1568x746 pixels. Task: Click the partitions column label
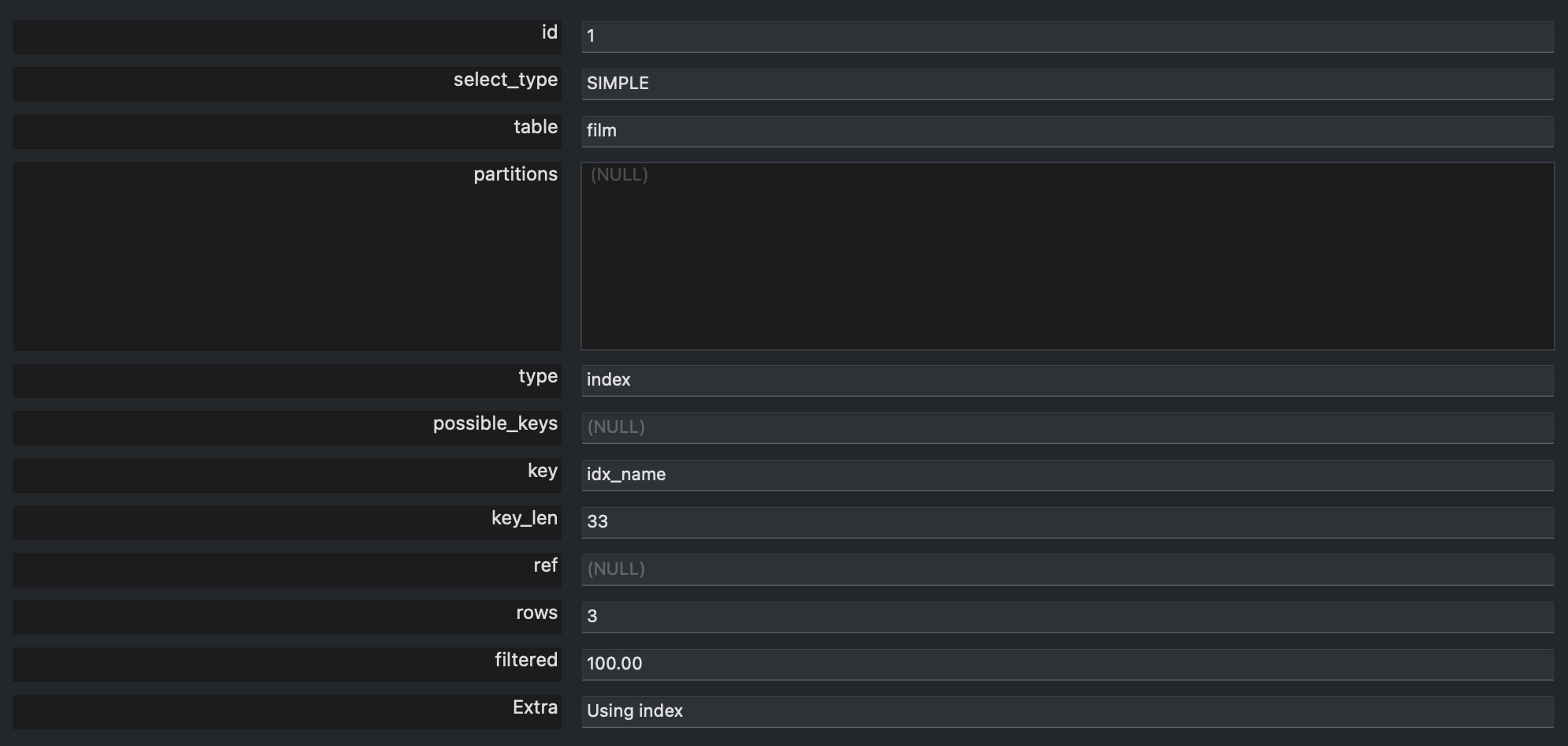515,174
